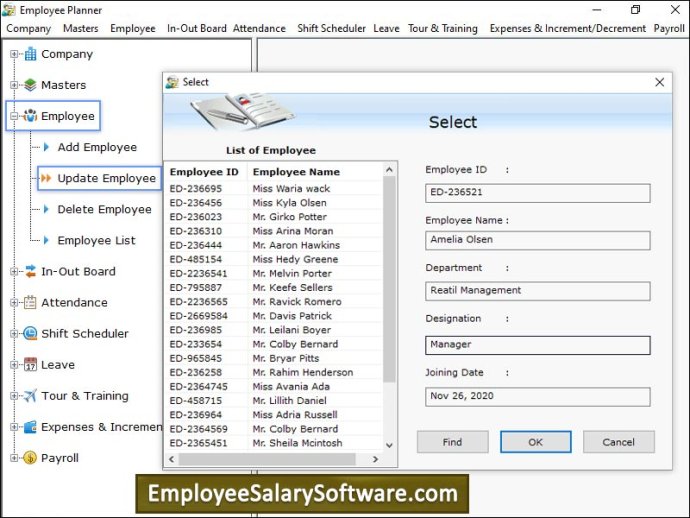Viewport: 690px width, 518px height.
Task: Click the employee list vertical scrollbar thumb
Action: coord(389,279)
